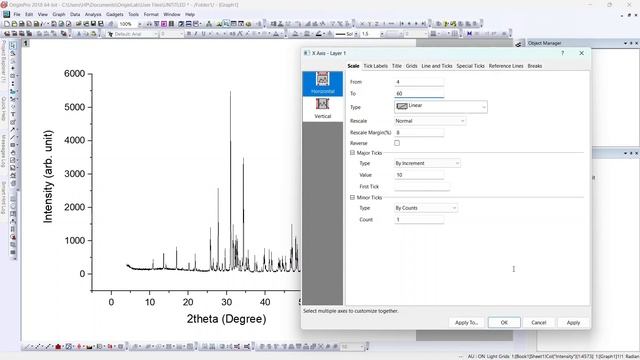
Task: Open the dialog help question mark
Action: (562, 53)
